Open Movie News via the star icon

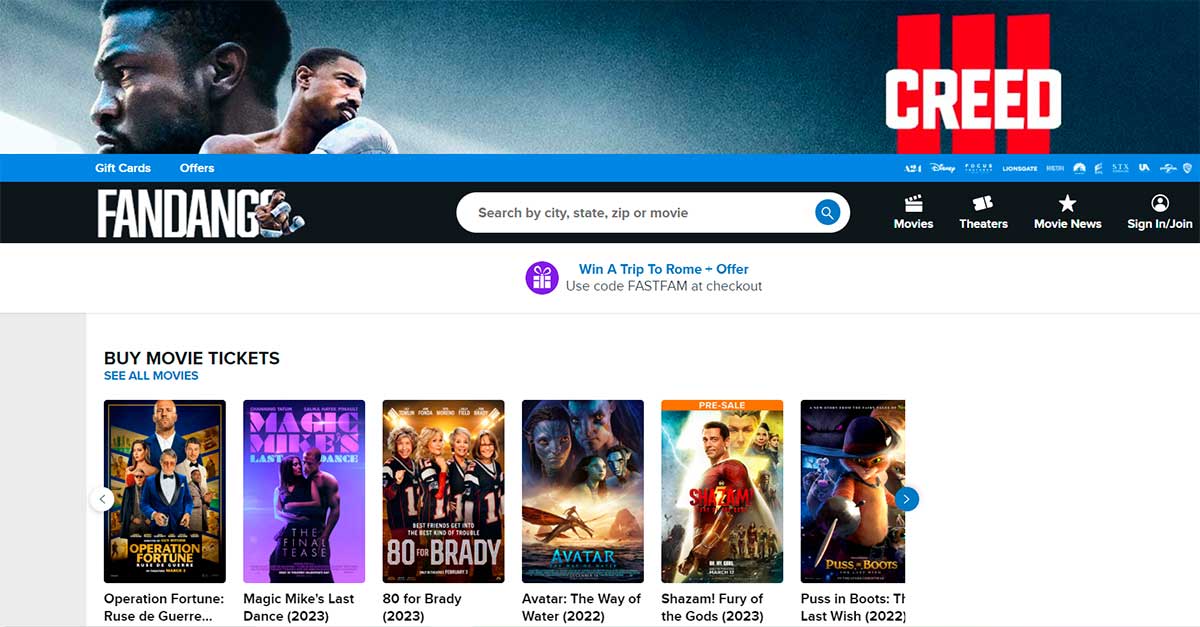tap(1067, 204)
